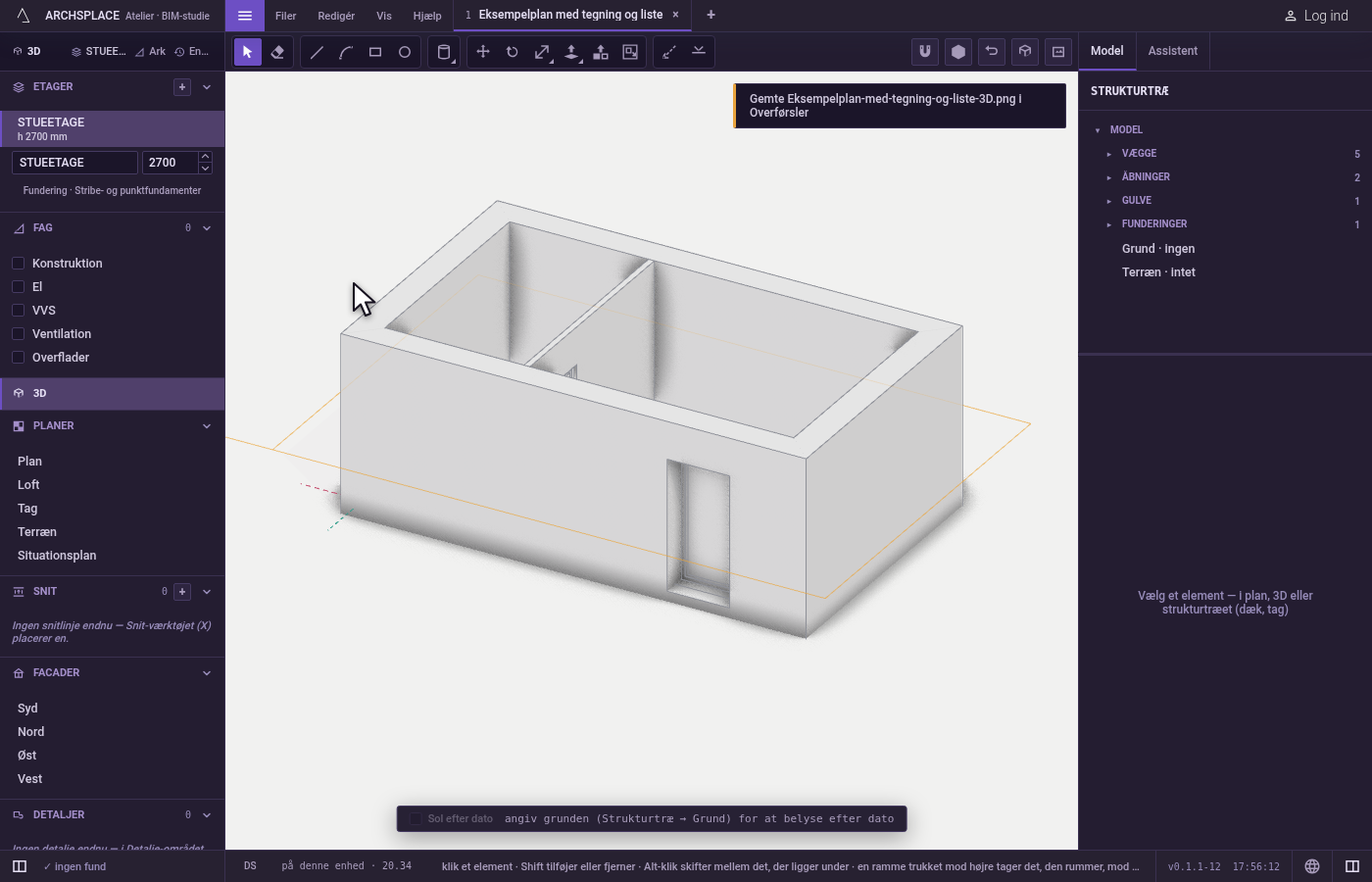
Task: Collapse the ETAGER section
Action: pyautogui.click(x=207, y=87)
